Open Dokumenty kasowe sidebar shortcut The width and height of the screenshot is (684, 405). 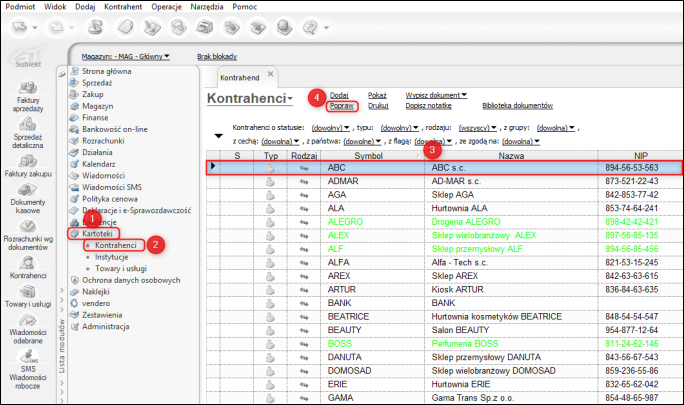27,199
